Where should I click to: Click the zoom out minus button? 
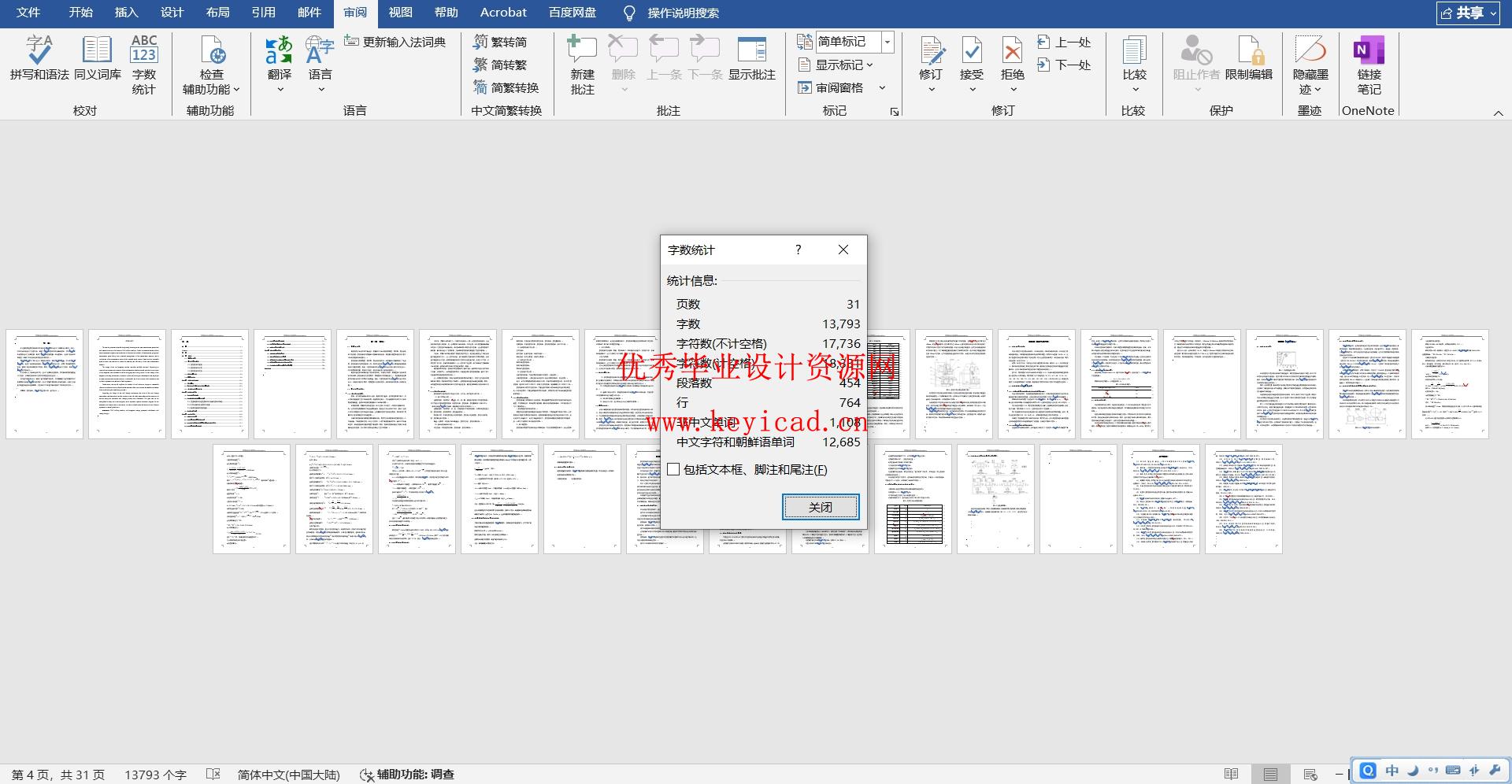tap(1339, 775)
